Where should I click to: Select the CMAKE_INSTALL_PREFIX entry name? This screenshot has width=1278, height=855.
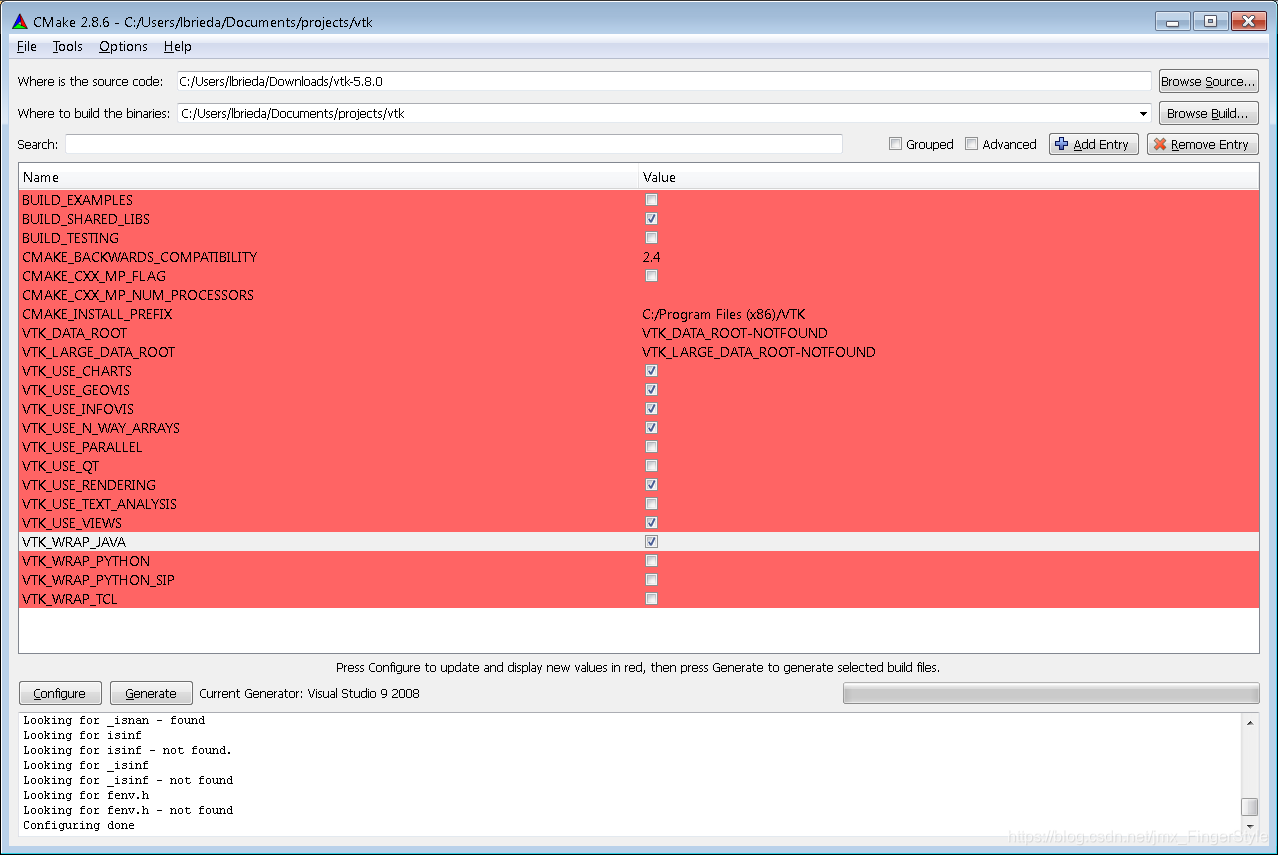97,314
